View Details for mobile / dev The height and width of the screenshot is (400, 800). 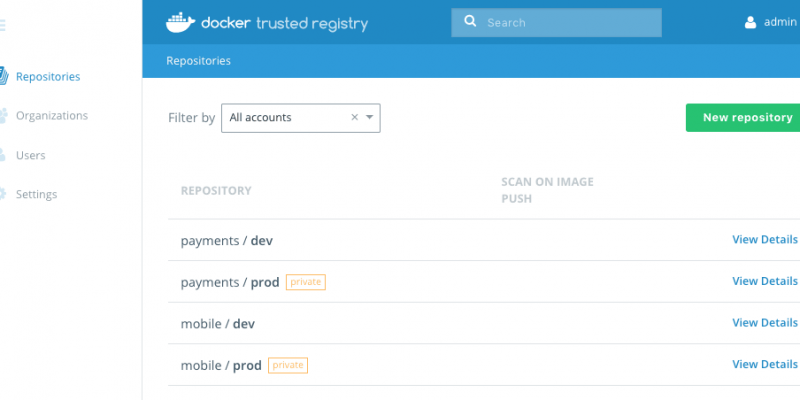pos(765,322)
